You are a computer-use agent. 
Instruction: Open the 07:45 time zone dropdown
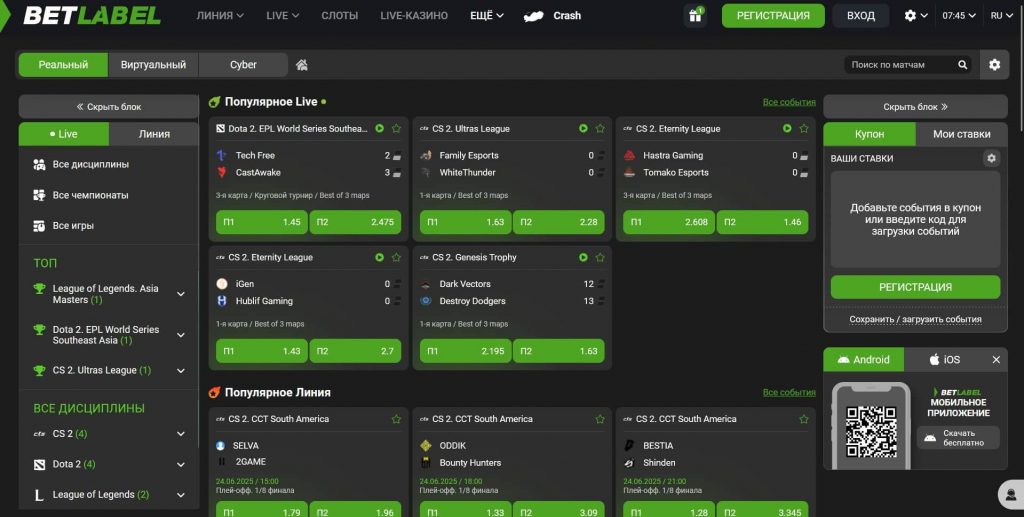[x=959, y=16]
